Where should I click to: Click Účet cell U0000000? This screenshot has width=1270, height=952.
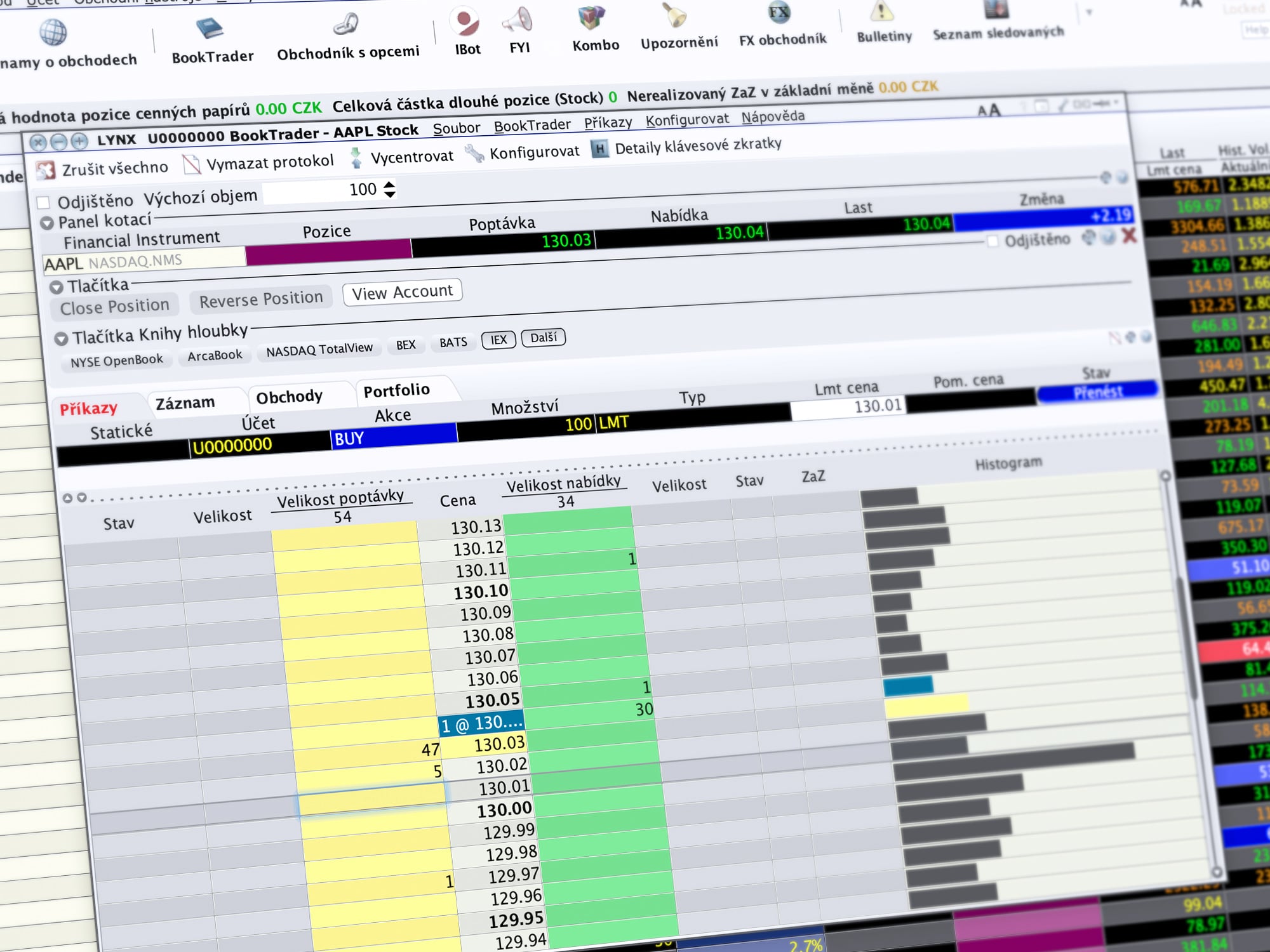[260, 445]
